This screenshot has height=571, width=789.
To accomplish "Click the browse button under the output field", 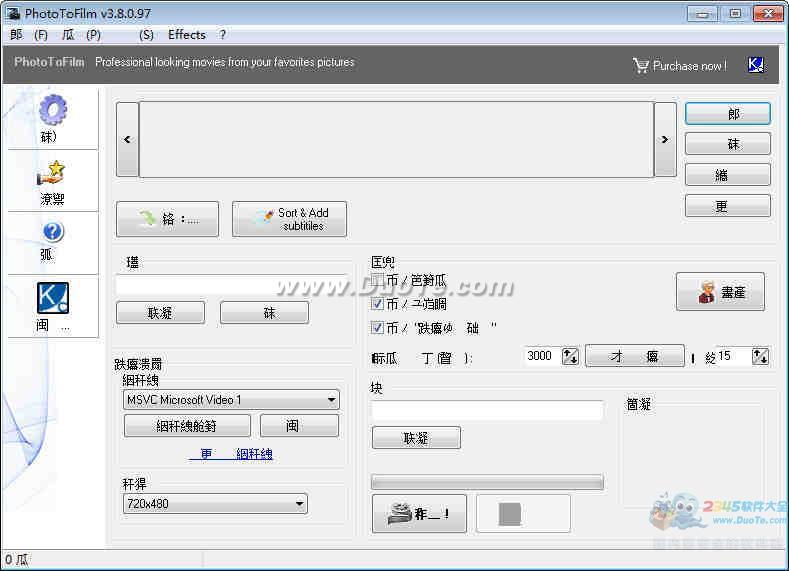I will [416, 438].
